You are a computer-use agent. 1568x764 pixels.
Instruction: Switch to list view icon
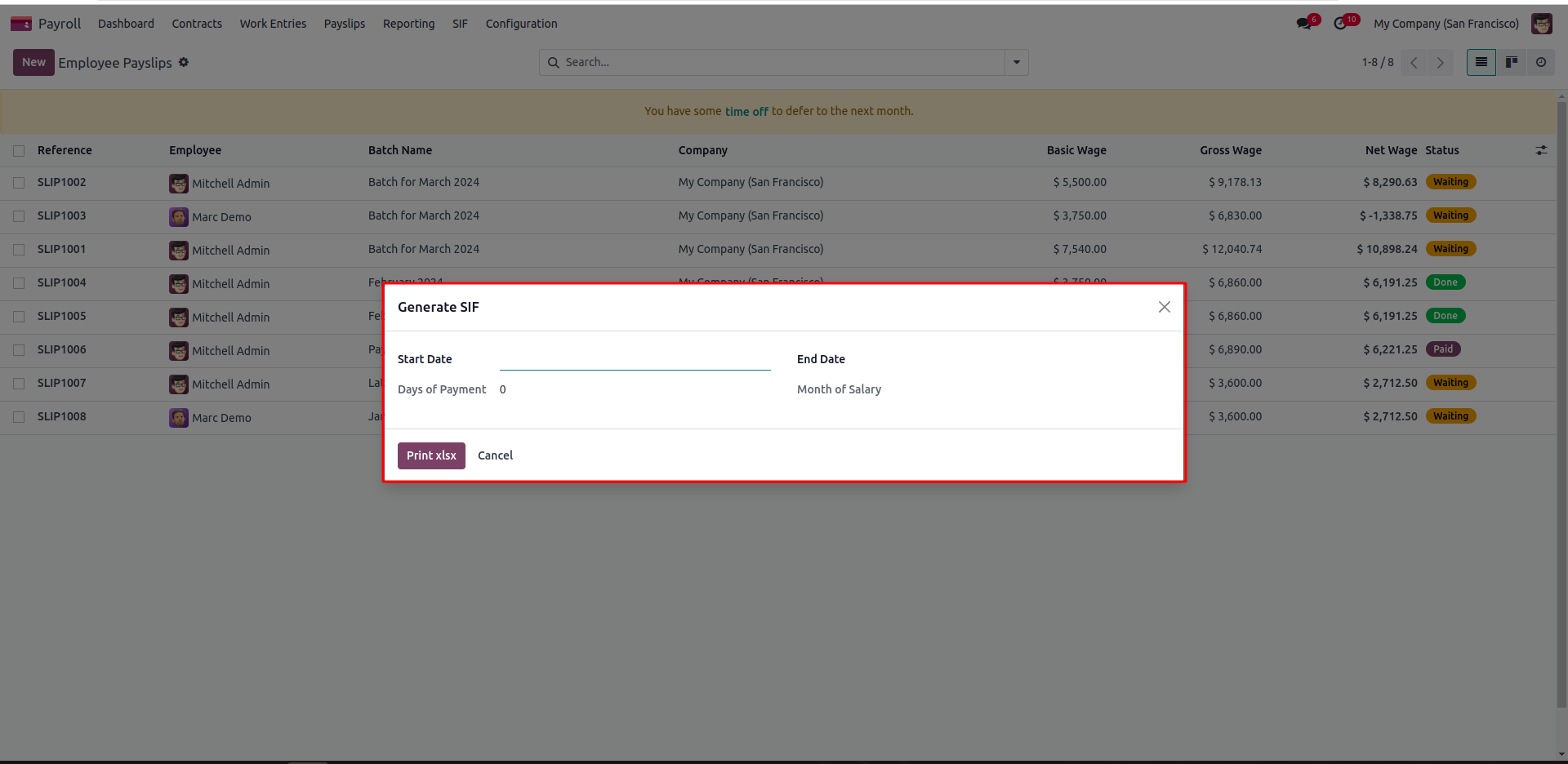(x=1481, y=62)
